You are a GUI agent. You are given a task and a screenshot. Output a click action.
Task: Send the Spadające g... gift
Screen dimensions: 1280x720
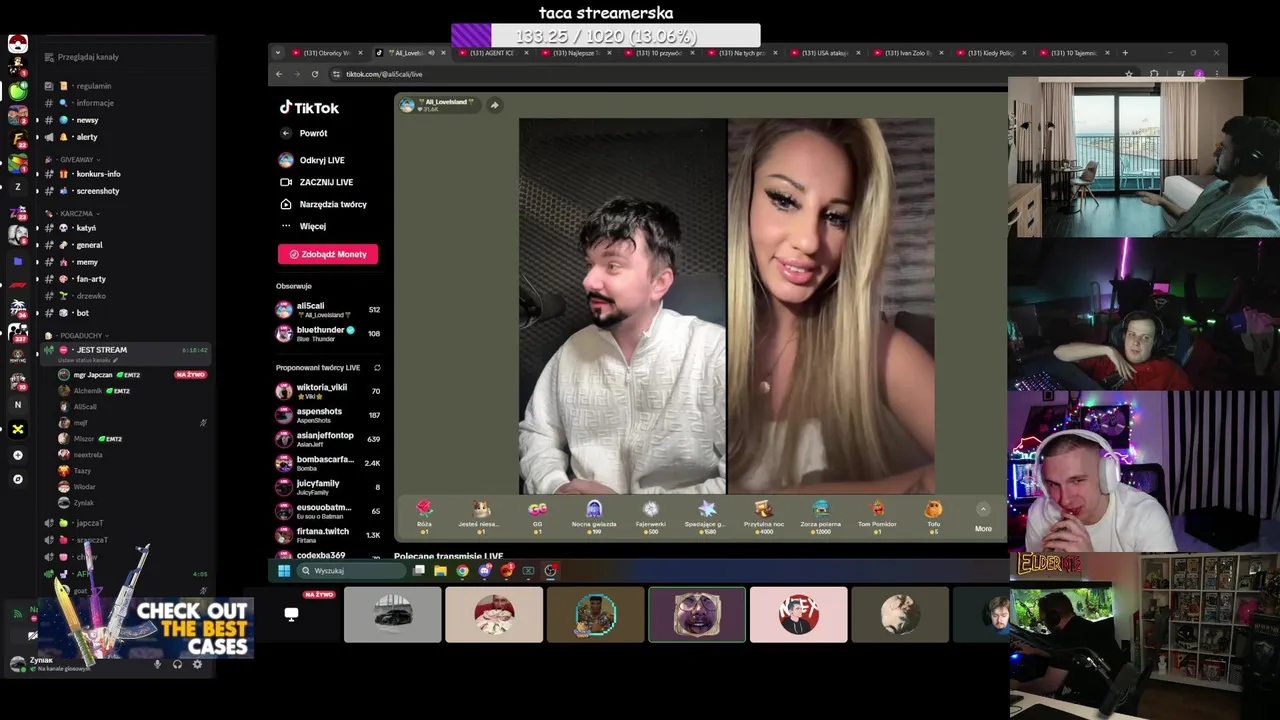[707, 515]
